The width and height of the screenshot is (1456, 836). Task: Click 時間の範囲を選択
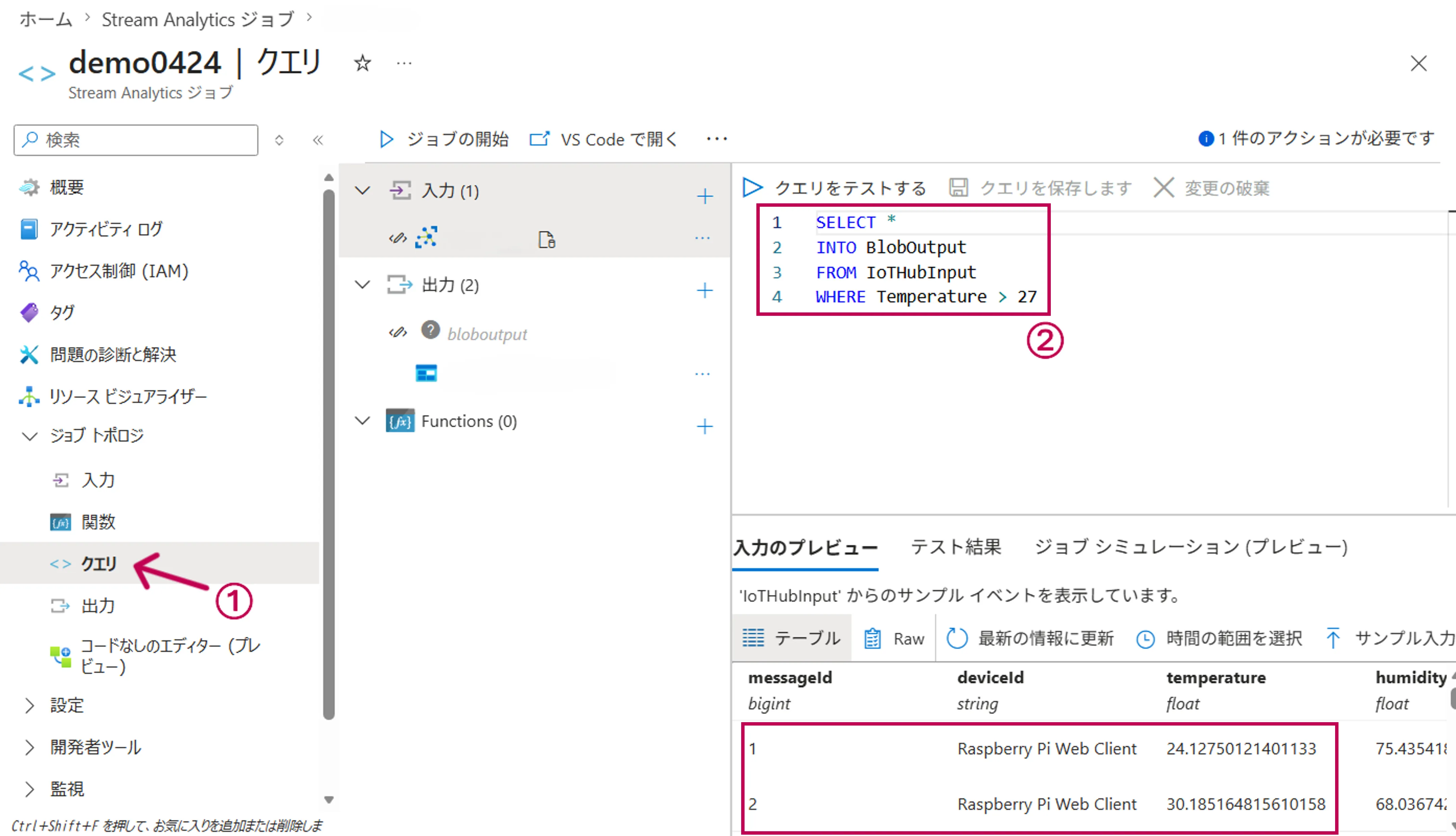(1220, 638)
